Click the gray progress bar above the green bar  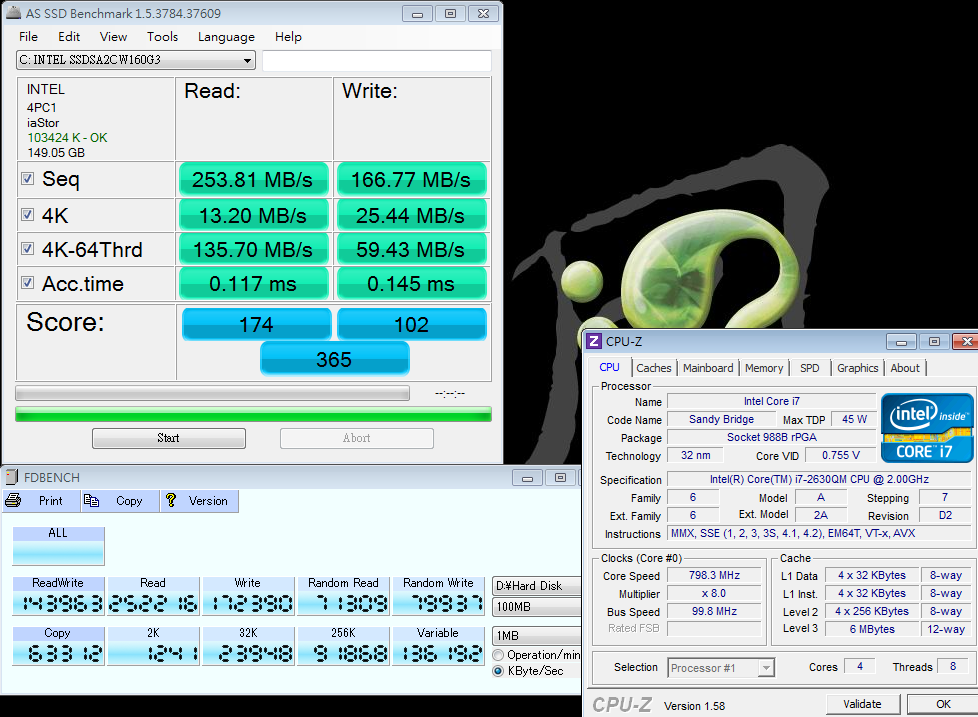coord(213,393)
